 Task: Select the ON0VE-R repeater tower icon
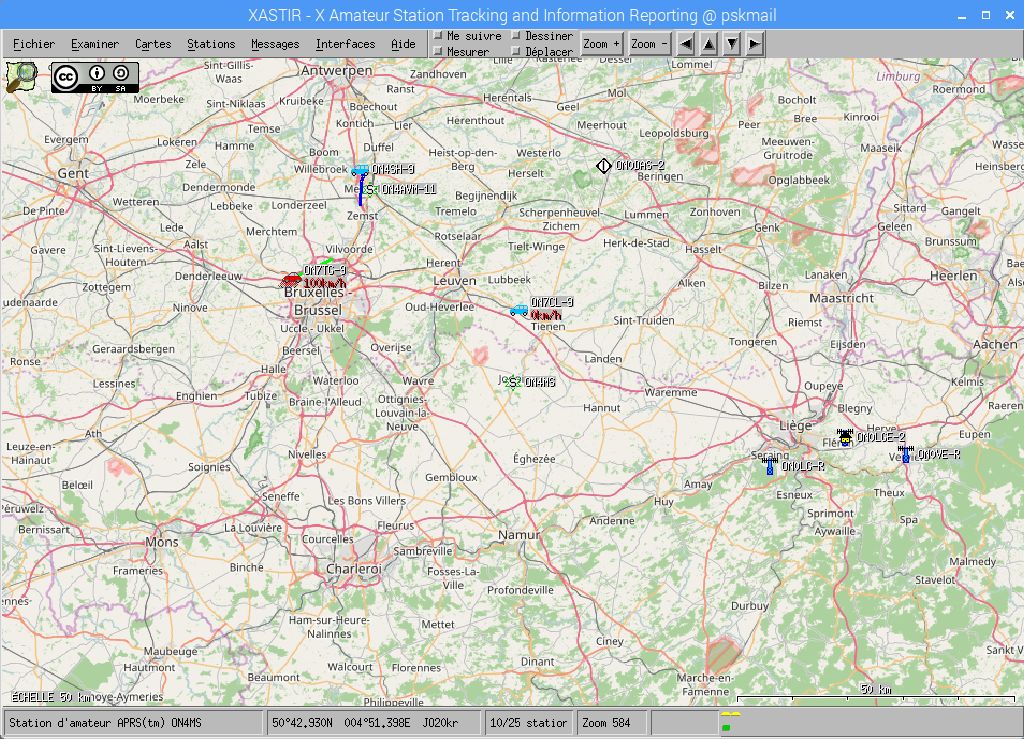tap(905, 454)
